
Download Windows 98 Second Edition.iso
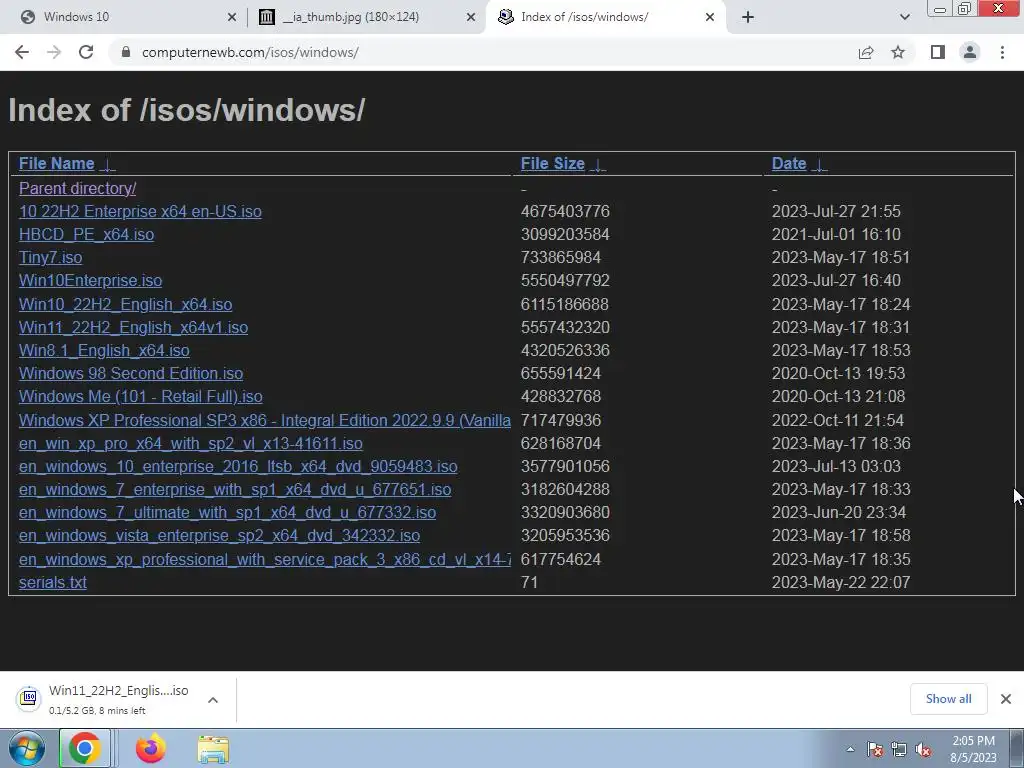(x=131, y=373)
